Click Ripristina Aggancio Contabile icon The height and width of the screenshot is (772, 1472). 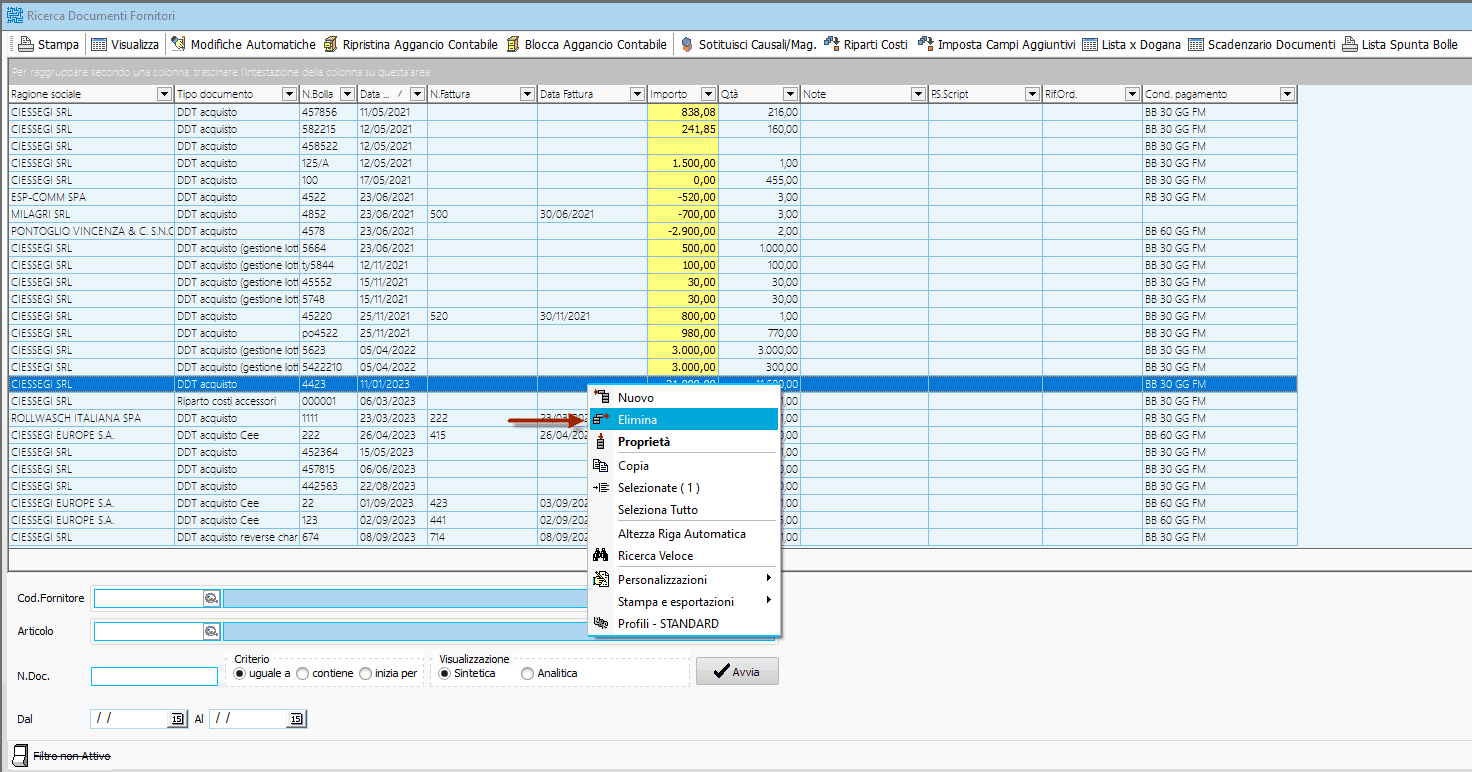pyautogui.click(x=330, y=44)
